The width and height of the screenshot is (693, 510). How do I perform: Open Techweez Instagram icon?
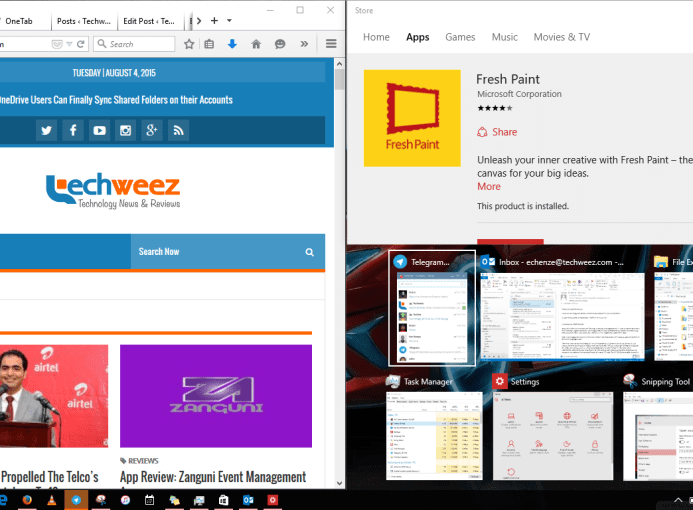coord(126,130)
